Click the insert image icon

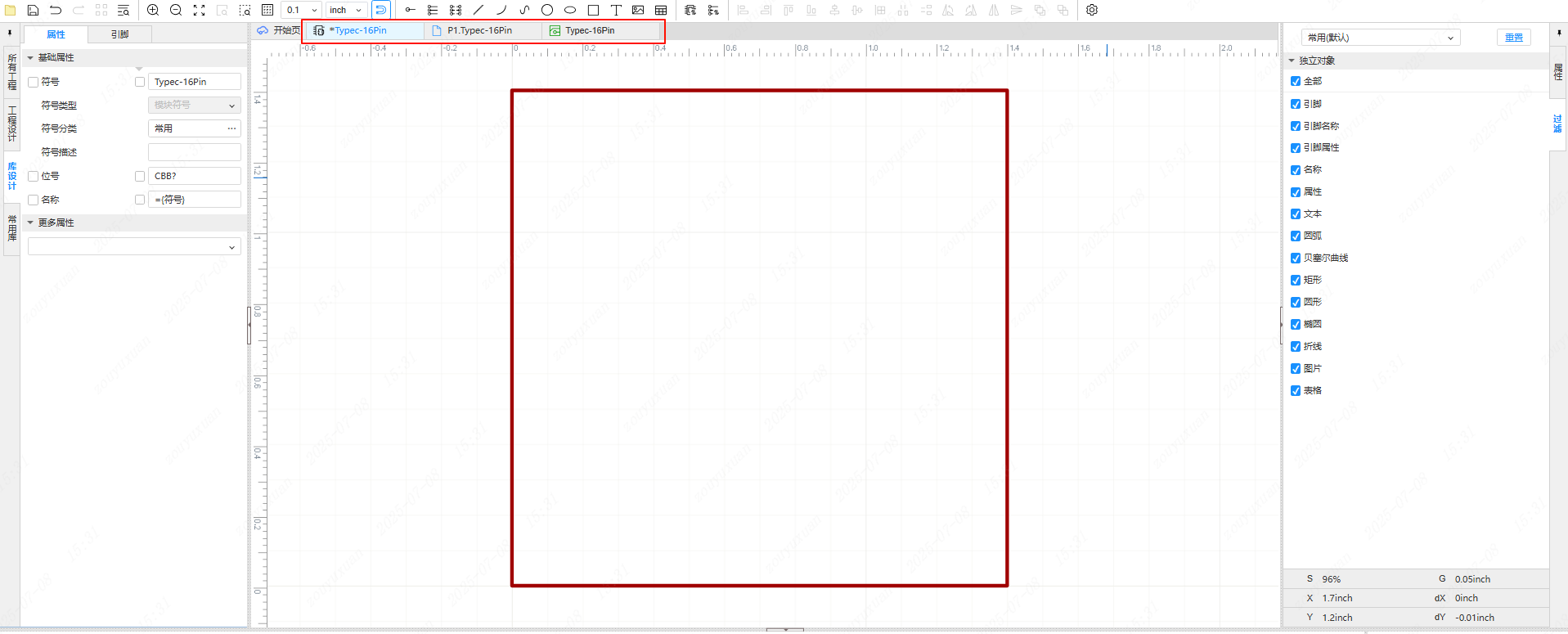[638, 10]
